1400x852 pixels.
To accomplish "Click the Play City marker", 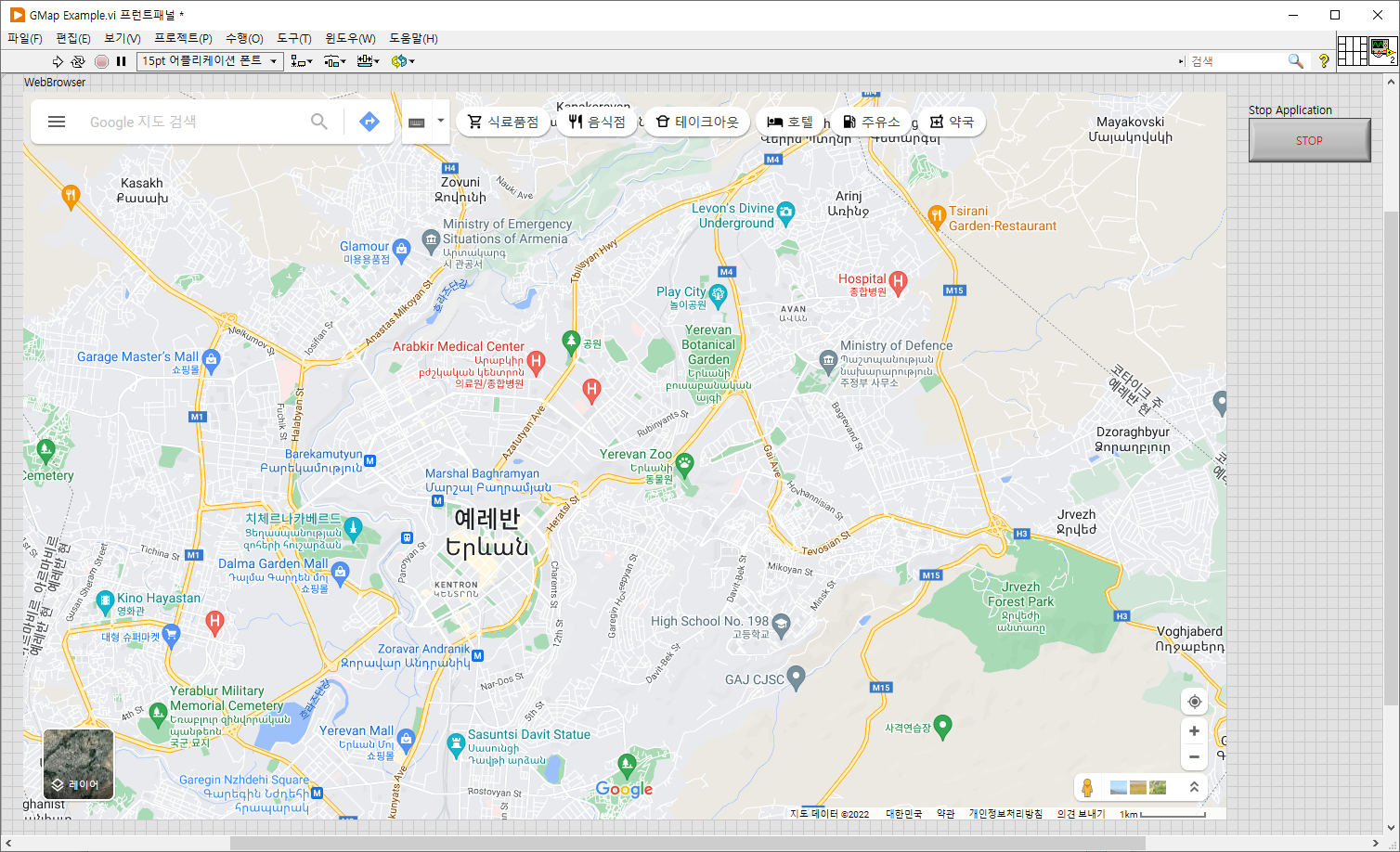I will point(718,295).
